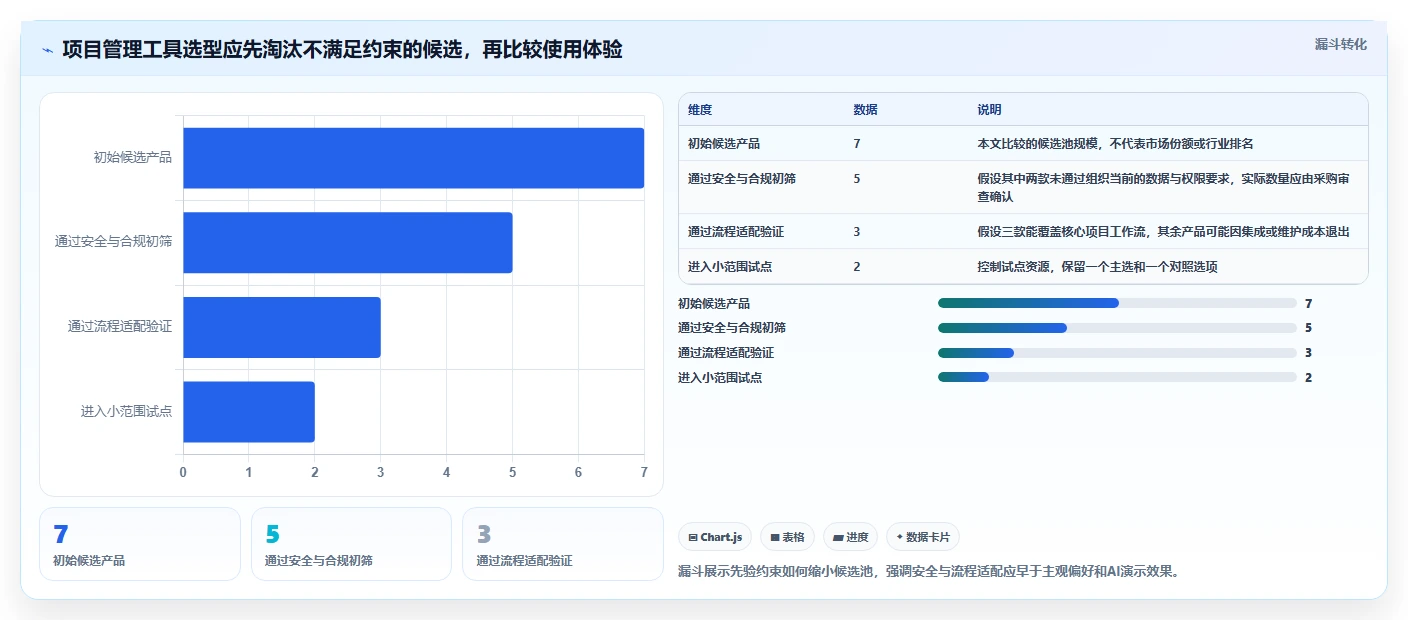The image size is (1408, 620).
Task: Click the 通过流程适配验证 chart axis label
Action: point(120,327)
